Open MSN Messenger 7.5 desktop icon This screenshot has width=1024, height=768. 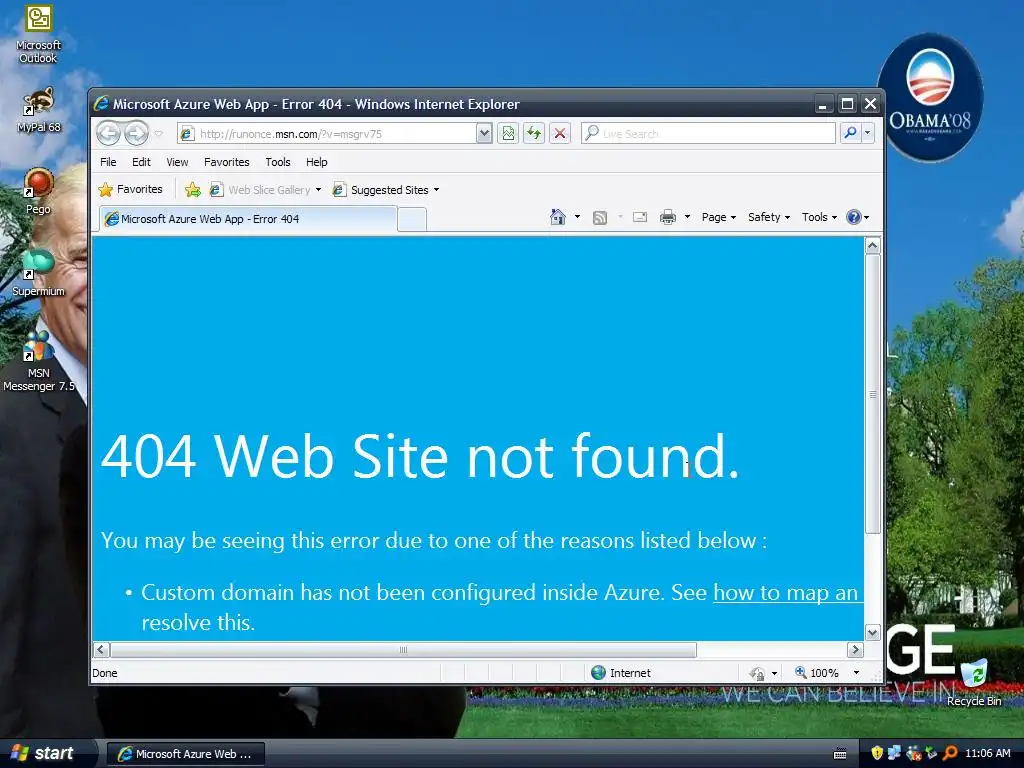click(39, 361)
